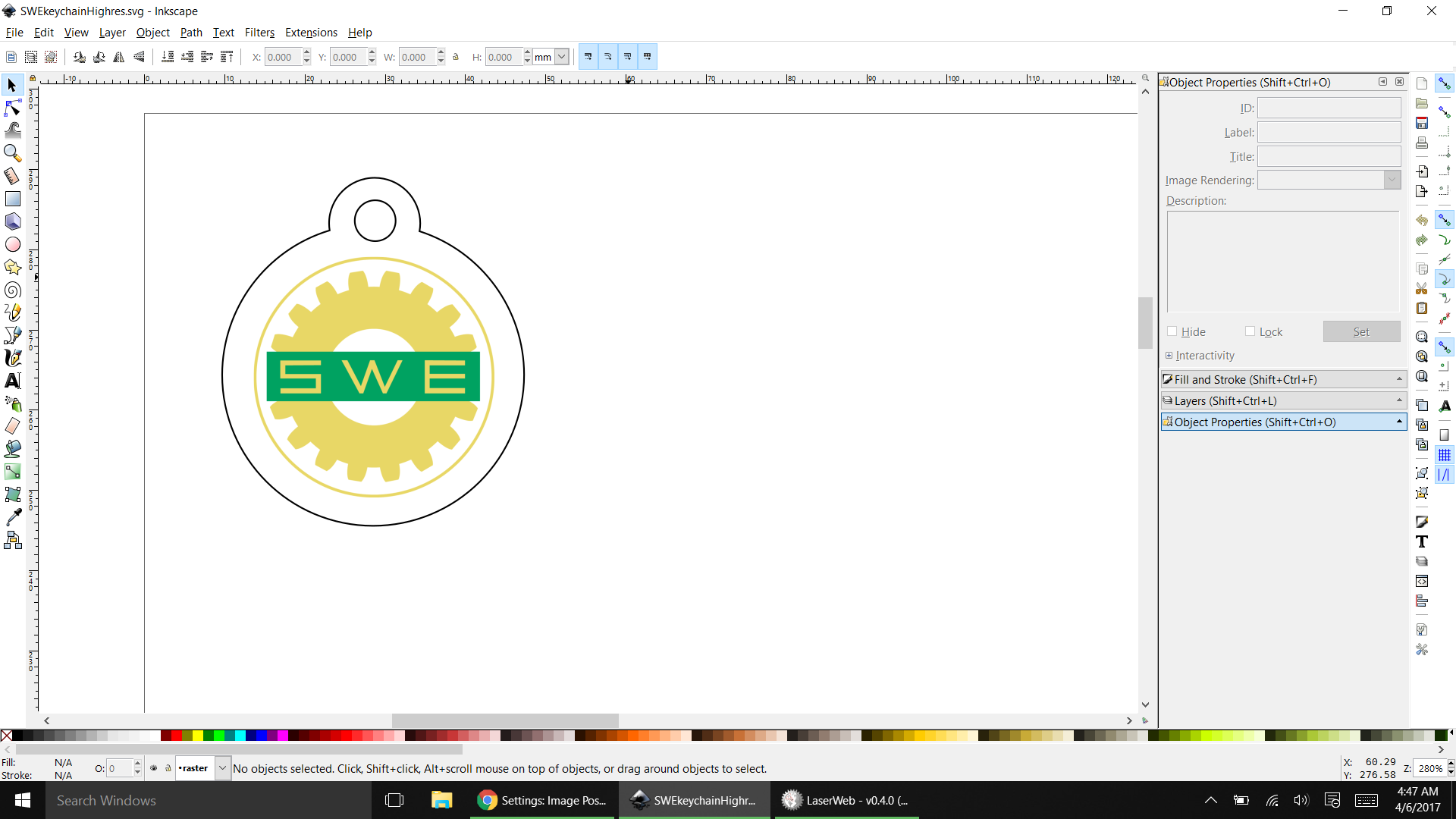
Task: Pick the yellow color swatch in palette
Action: click(x=197, y=735)
